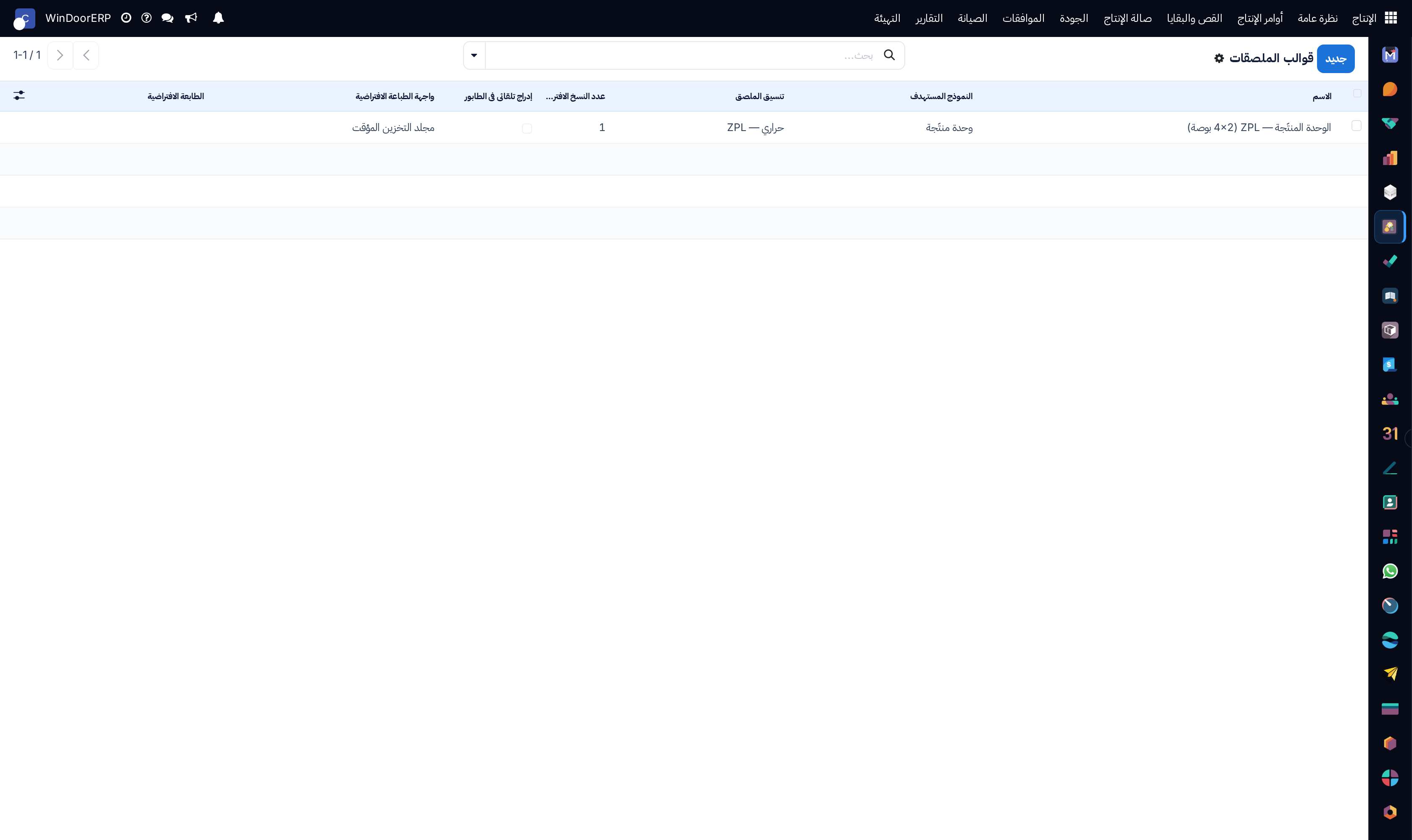Open the yellow paper plane icon
This screenshot has width=1412, height=840.
tap(1390, 674)
